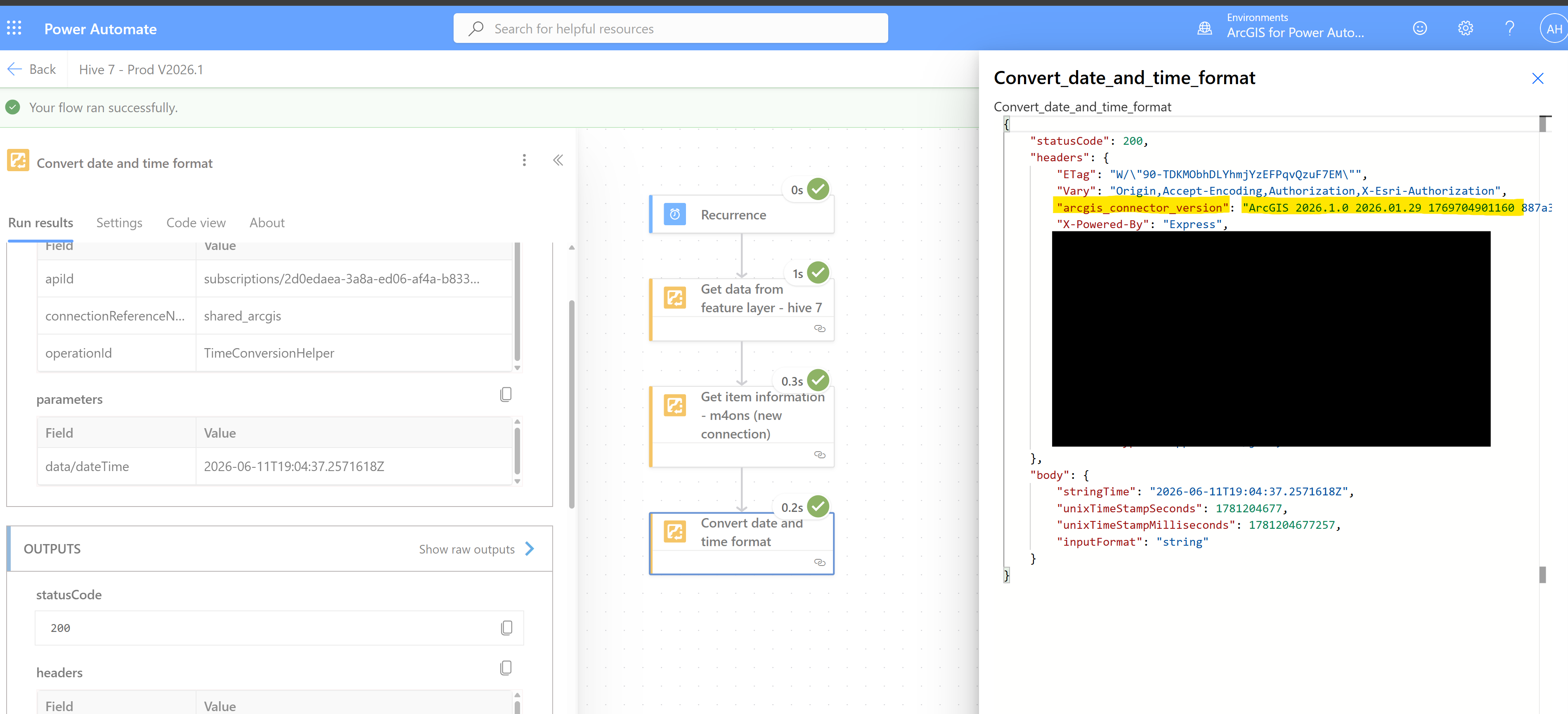Click the Back link
1568x714 pixels.
tap(43, 69)
